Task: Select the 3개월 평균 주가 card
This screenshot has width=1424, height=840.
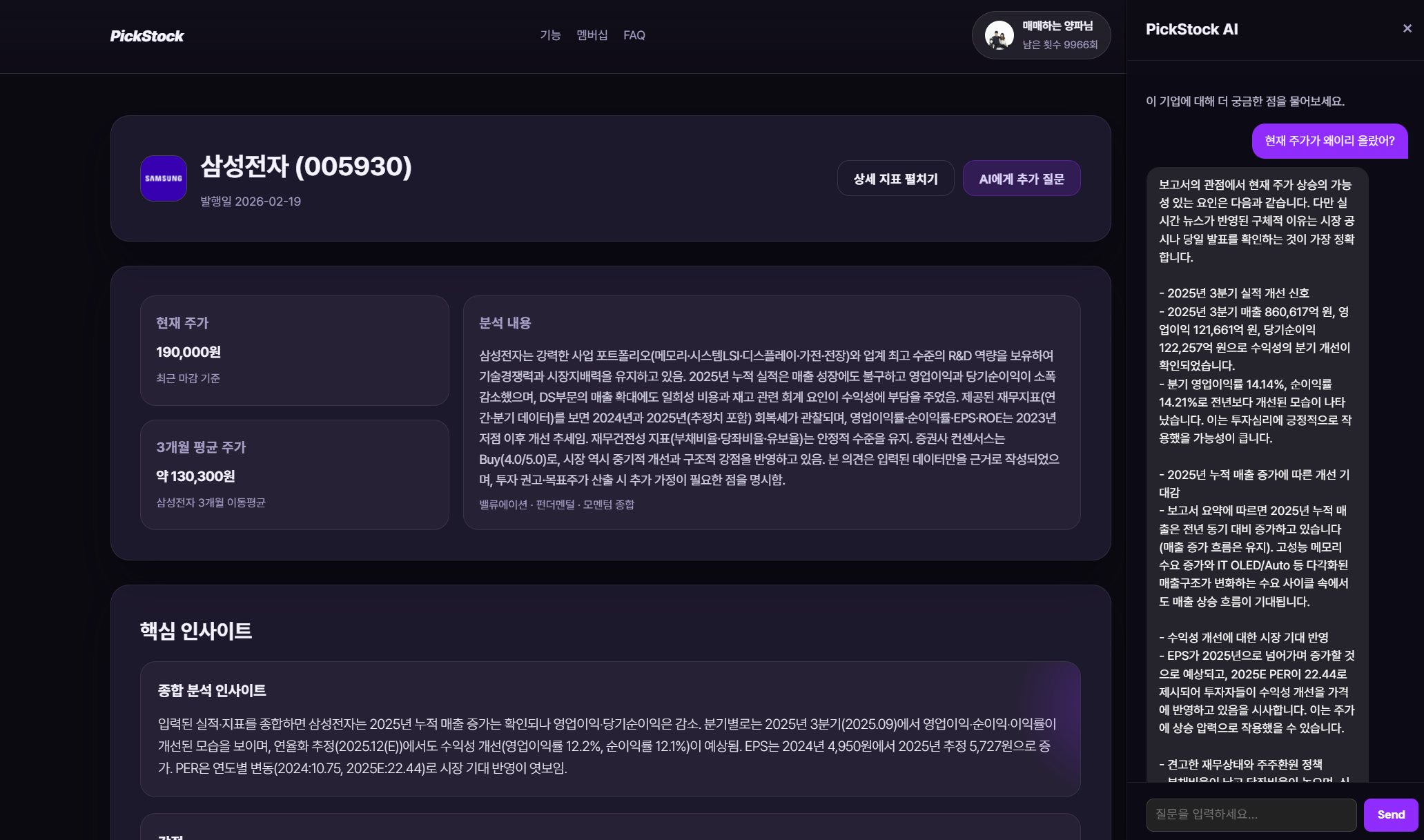Action: pos(295,474)
